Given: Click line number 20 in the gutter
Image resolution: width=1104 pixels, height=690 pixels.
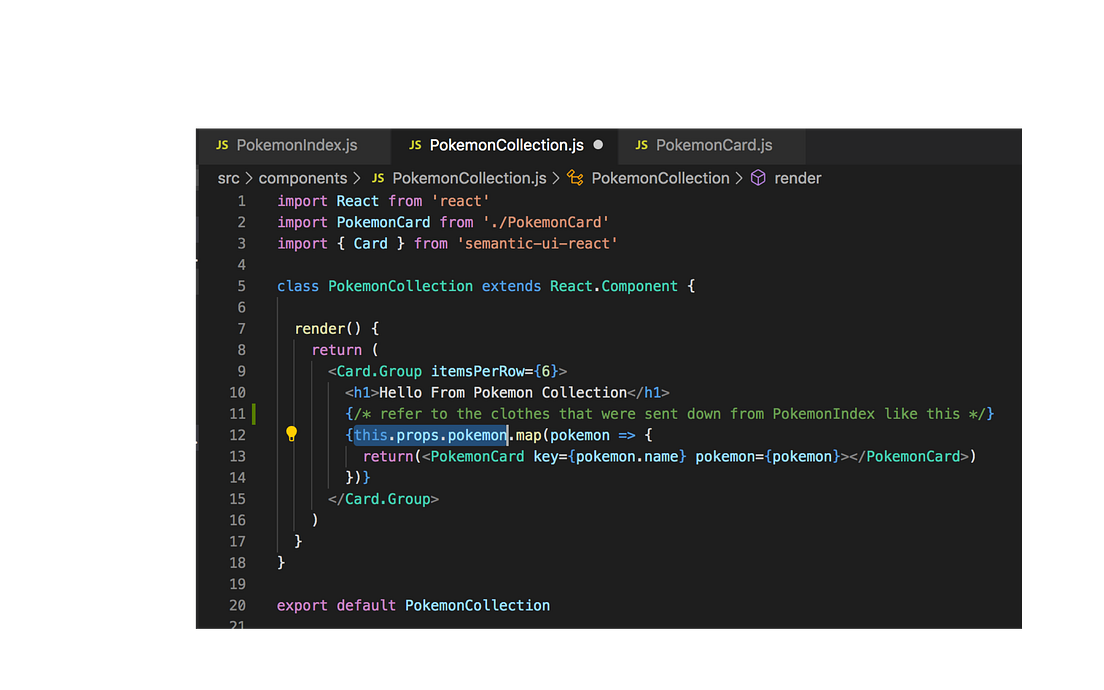Looking at the screenshot, I should (x=237, y=606).
